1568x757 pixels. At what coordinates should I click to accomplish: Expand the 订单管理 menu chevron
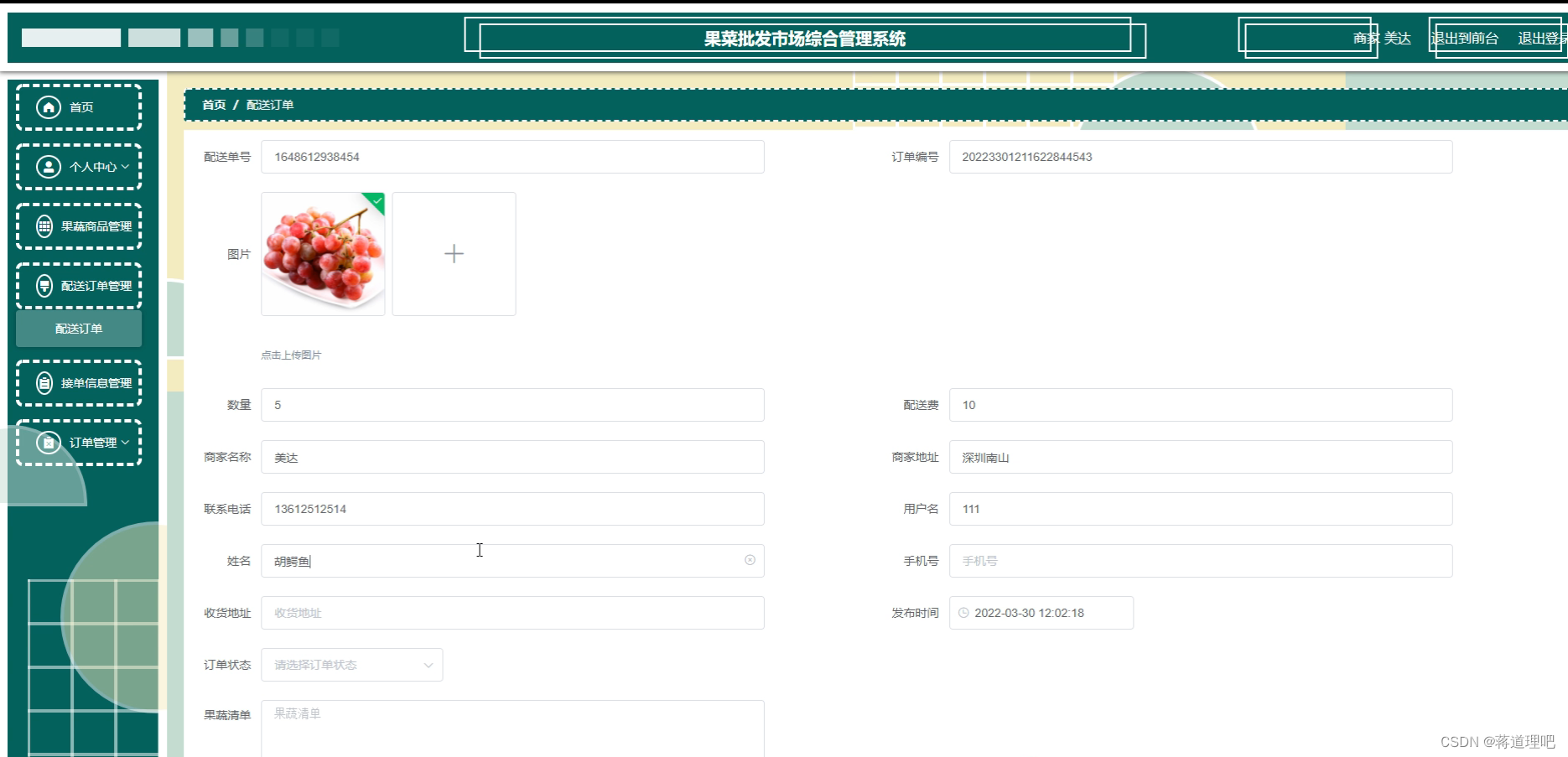(x=124, y=443)
